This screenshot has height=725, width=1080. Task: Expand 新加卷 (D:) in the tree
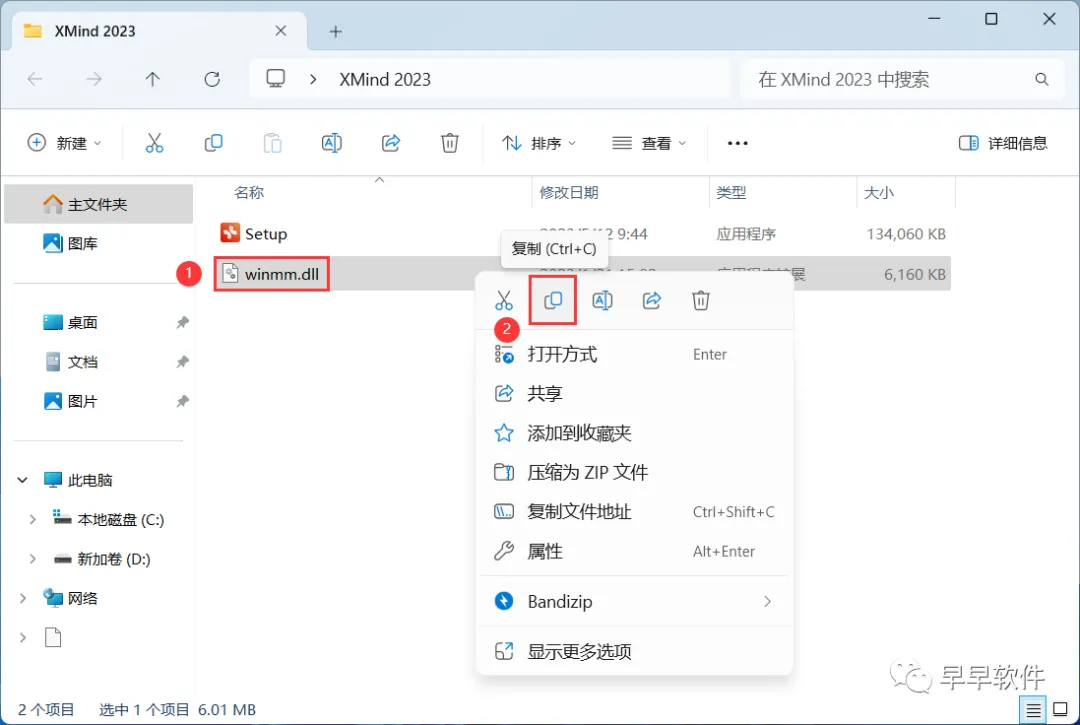pyautogui.click(x=32, y=559)
